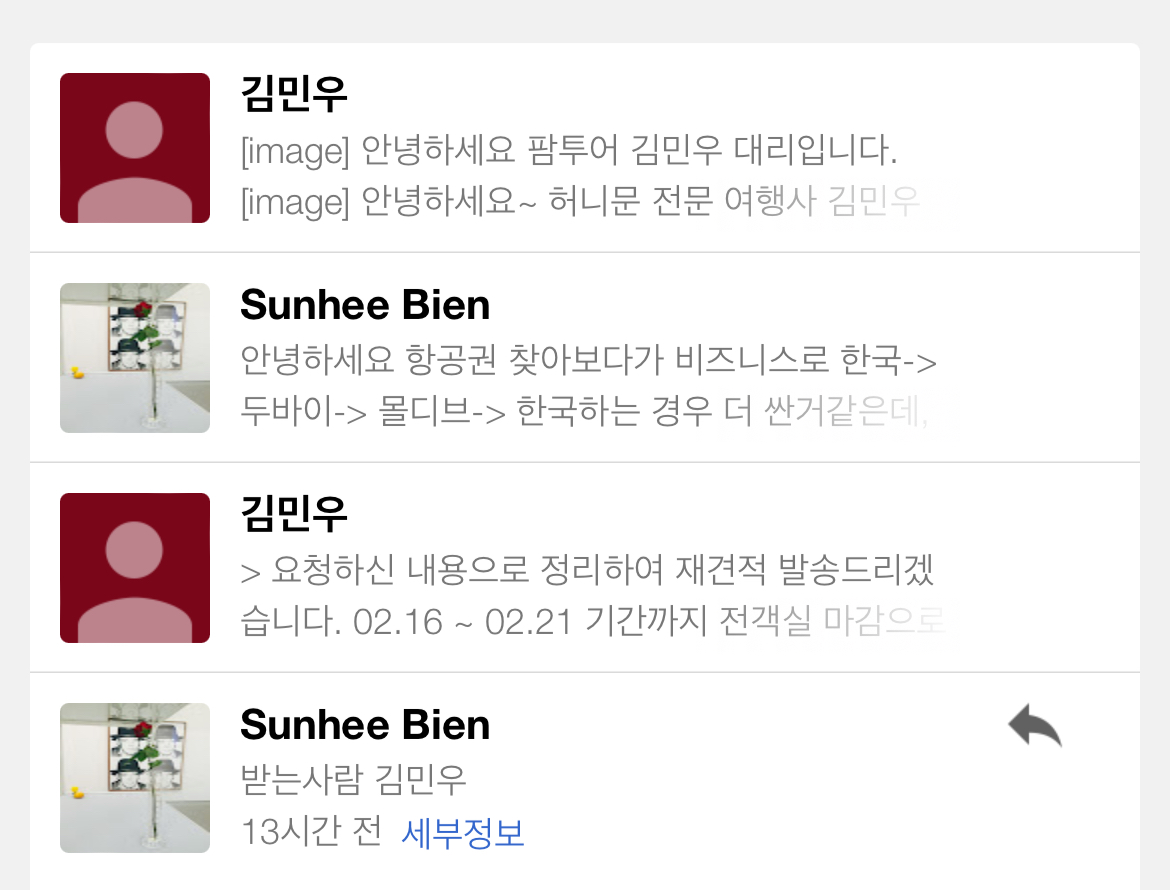Click Sunhee Bien's photo beside the 항공권 message

pyautogui.click(x=135, y=358)
